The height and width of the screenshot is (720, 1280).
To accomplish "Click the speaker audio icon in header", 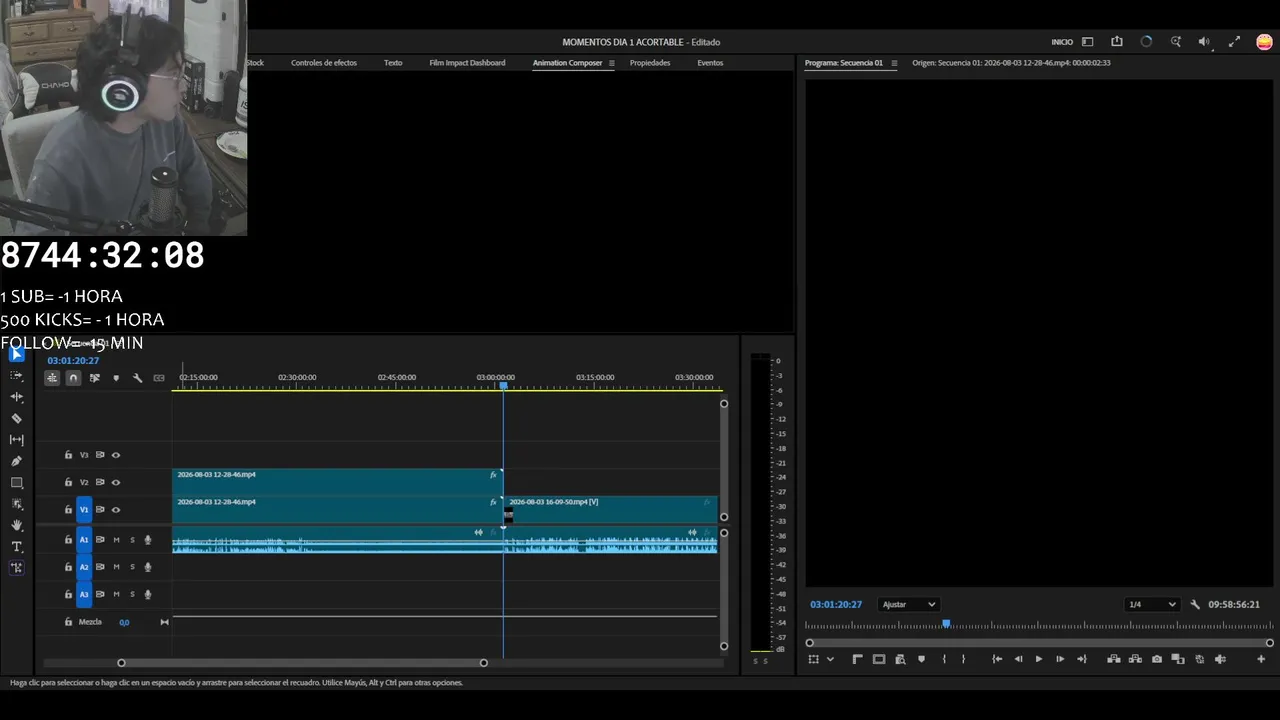I will point(1204,42).
